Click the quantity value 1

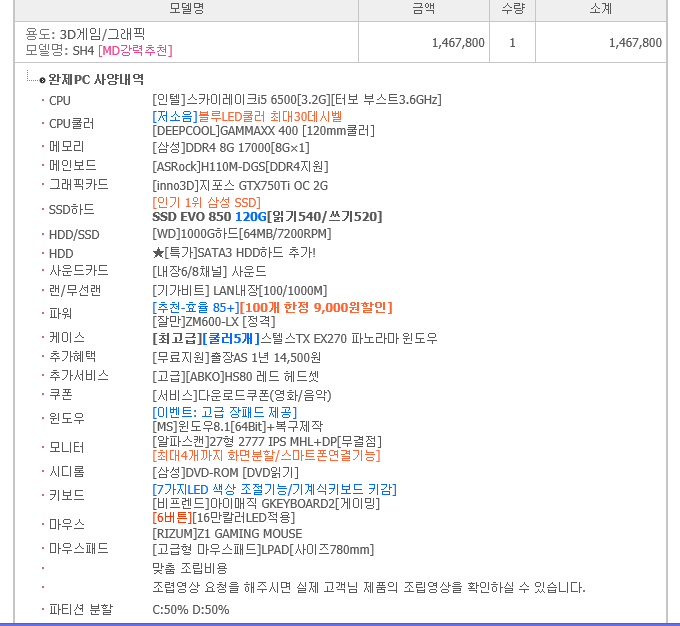pyautogui.click(x=513, y=43)
